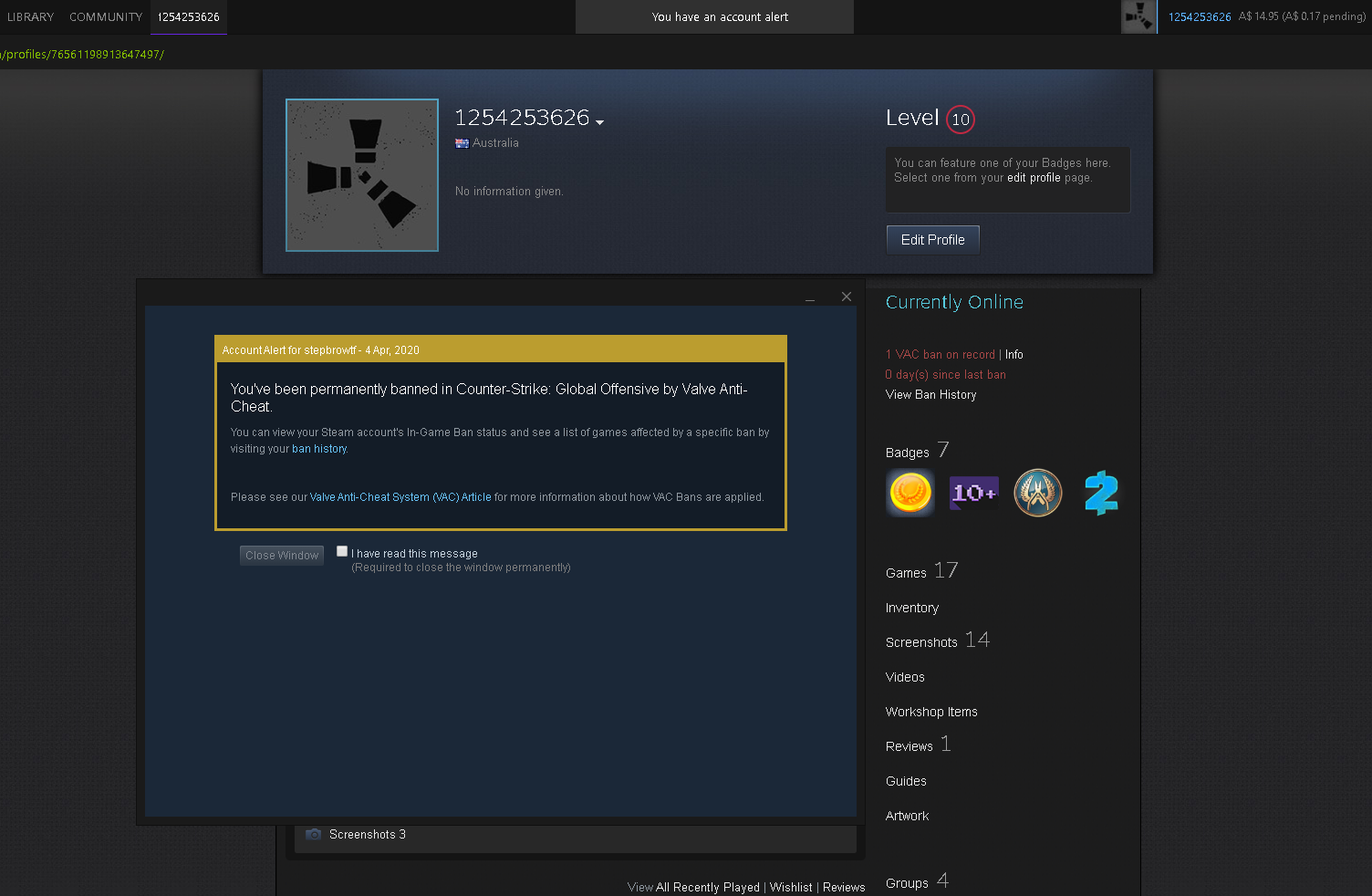This screenshot has height=896, width=1372.
Task: Open the CS:GO service medal badge
Action: click(x=1038, y=493)
